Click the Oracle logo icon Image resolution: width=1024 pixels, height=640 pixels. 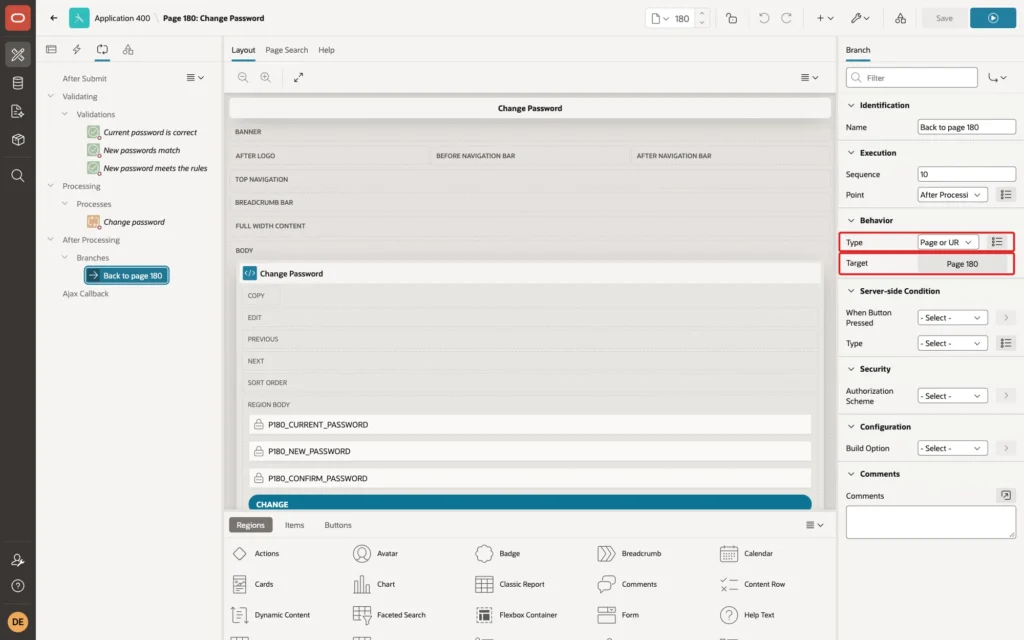pos(18,18)
